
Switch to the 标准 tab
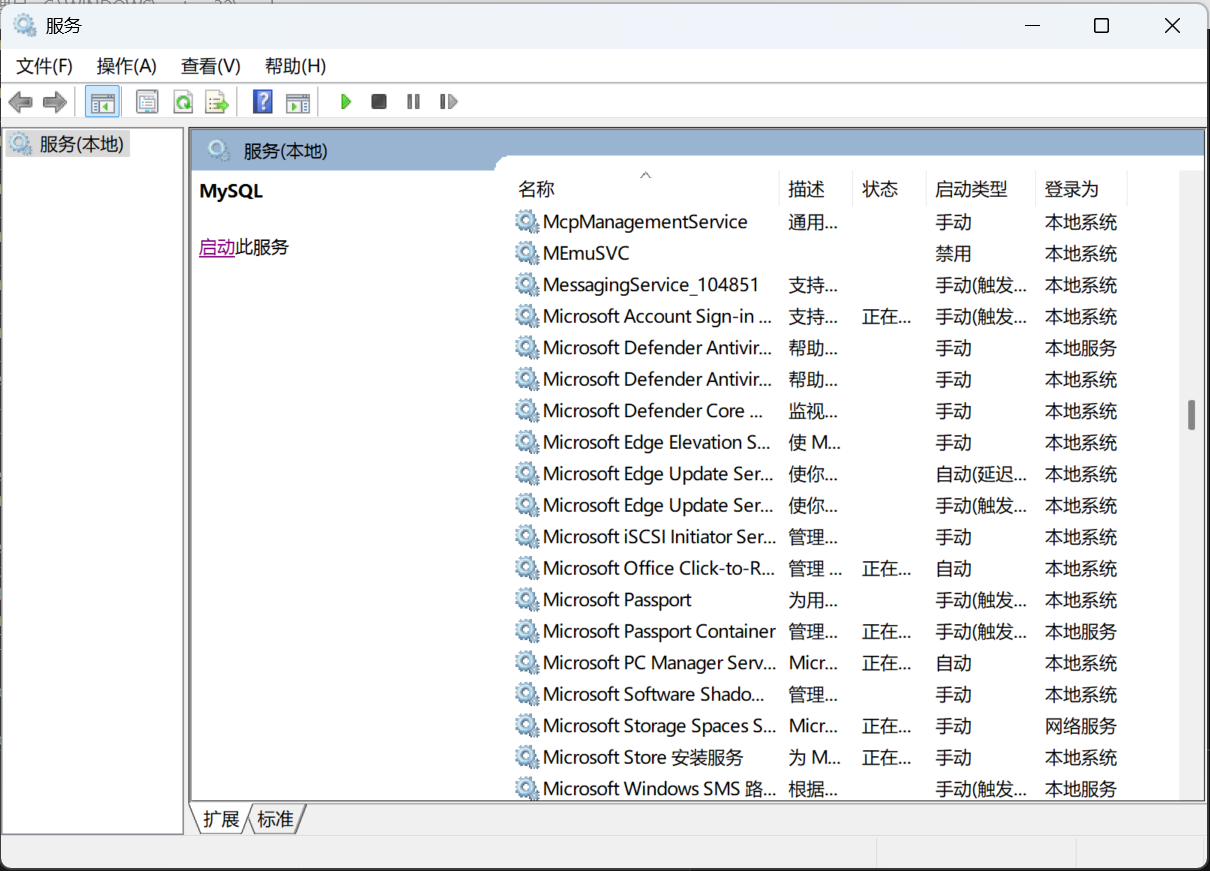[276, 820]
